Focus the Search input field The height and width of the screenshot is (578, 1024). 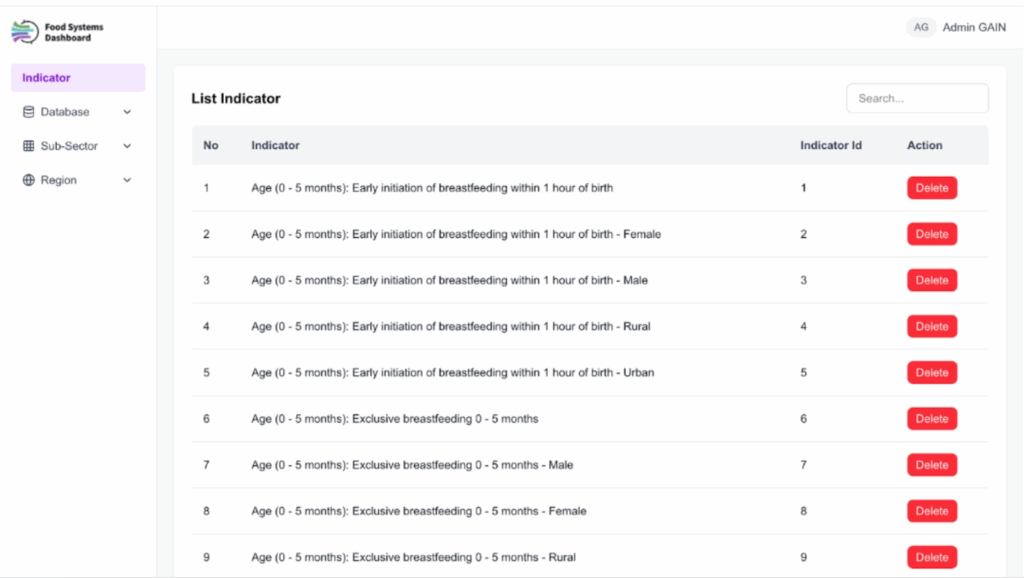tap(917, 98)
